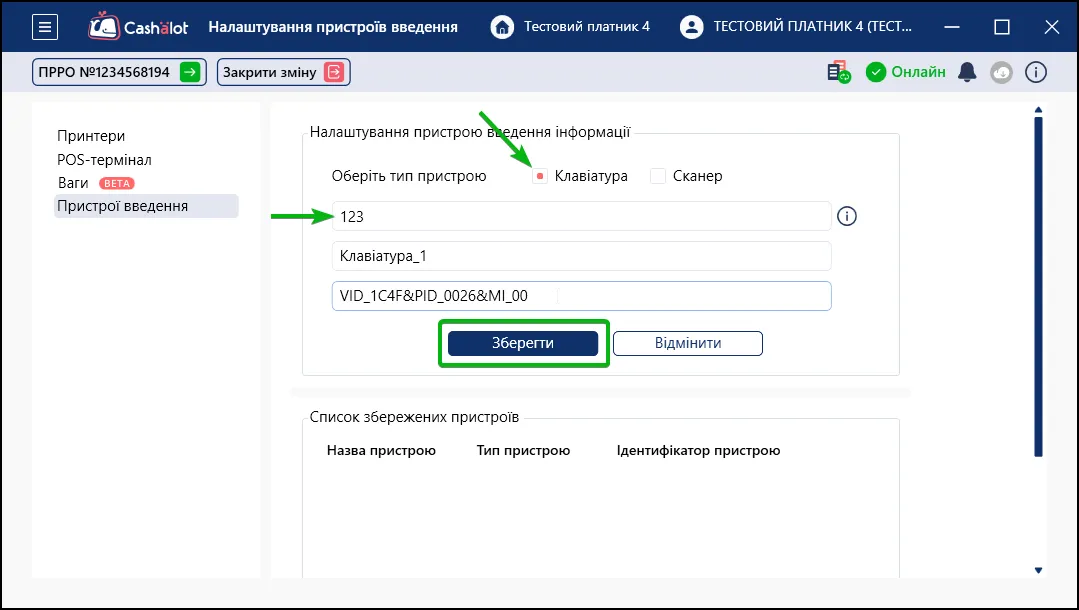Click the Зберегти button

pos(523,343)
